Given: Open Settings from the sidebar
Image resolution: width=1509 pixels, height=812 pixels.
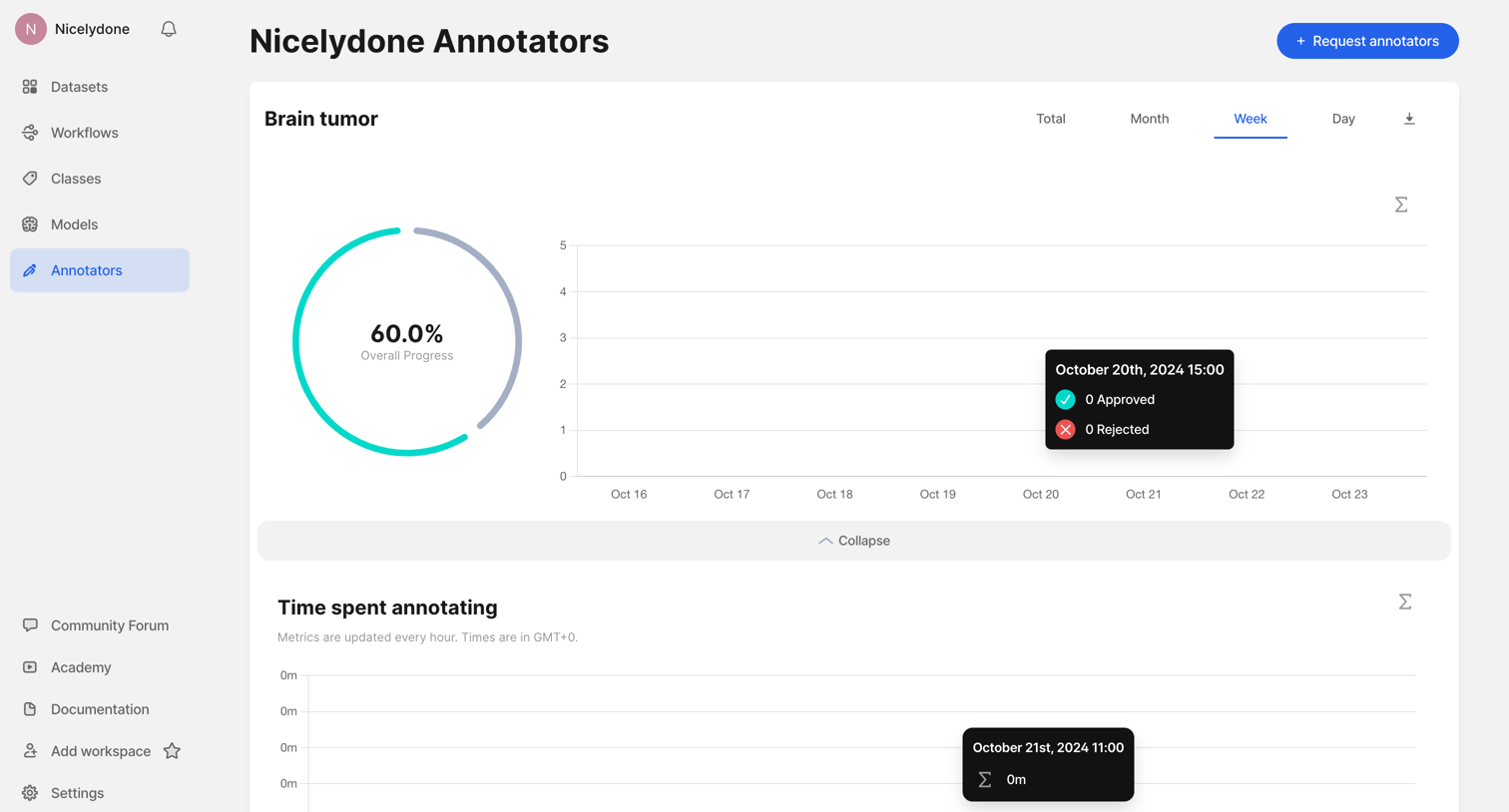Looking at the screenshot, I should coord(77,793).
